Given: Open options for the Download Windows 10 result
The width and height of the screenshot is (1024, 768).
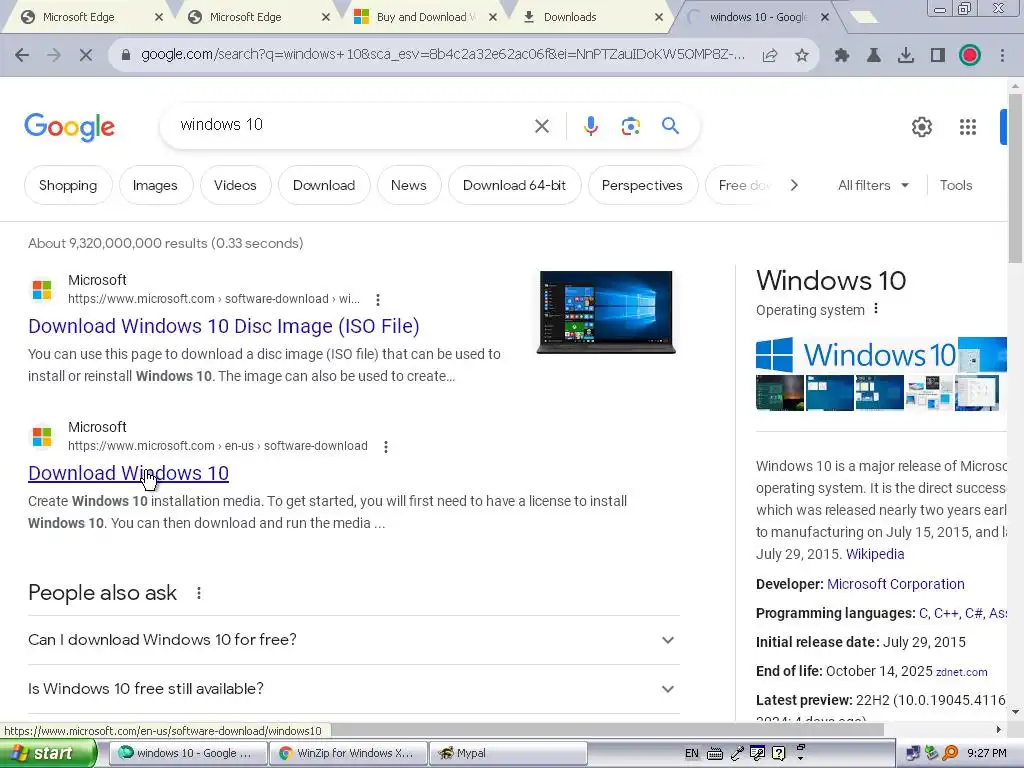Looking at the screenshot, I should pyautogui.click(x=386, y=447).
